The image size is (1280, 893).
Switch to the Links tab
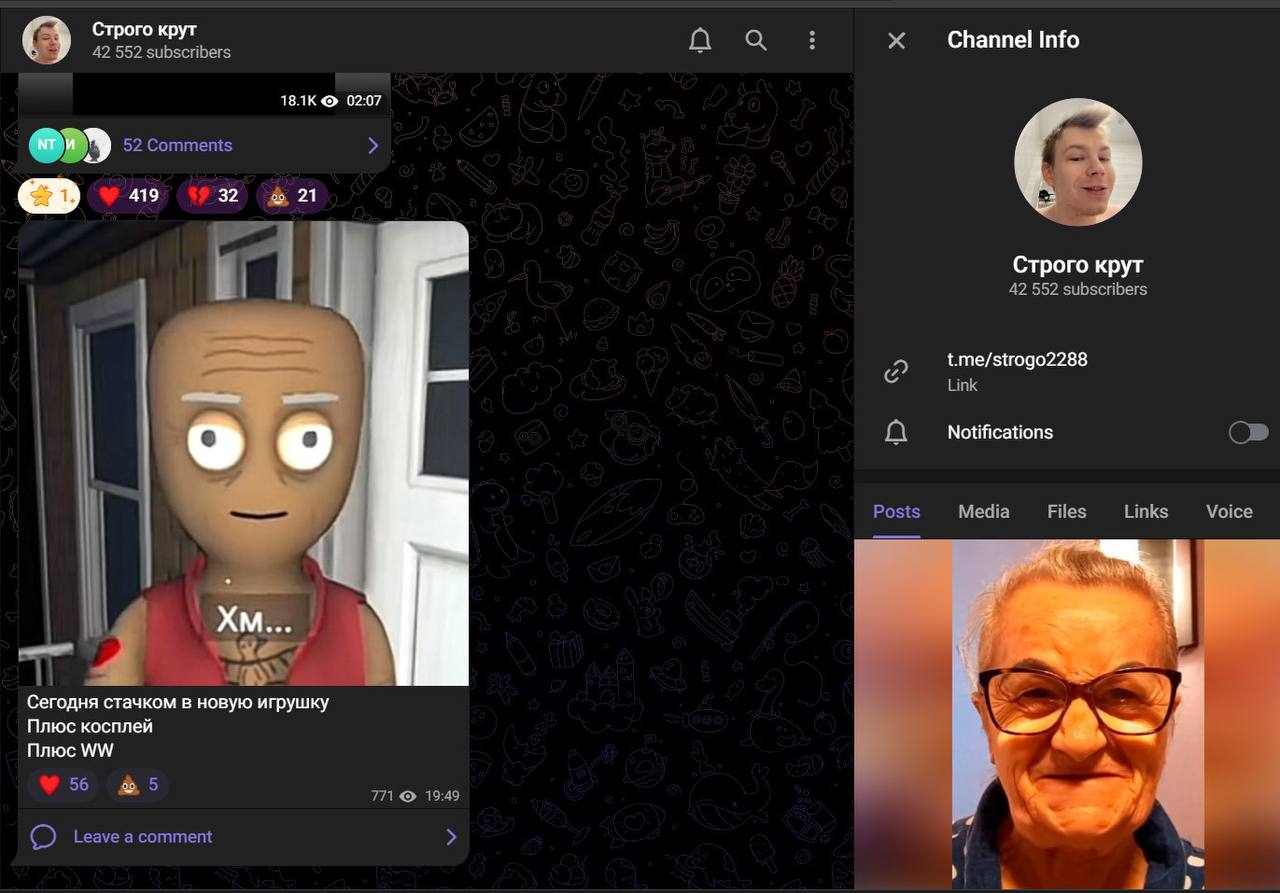coord(1146,511)
